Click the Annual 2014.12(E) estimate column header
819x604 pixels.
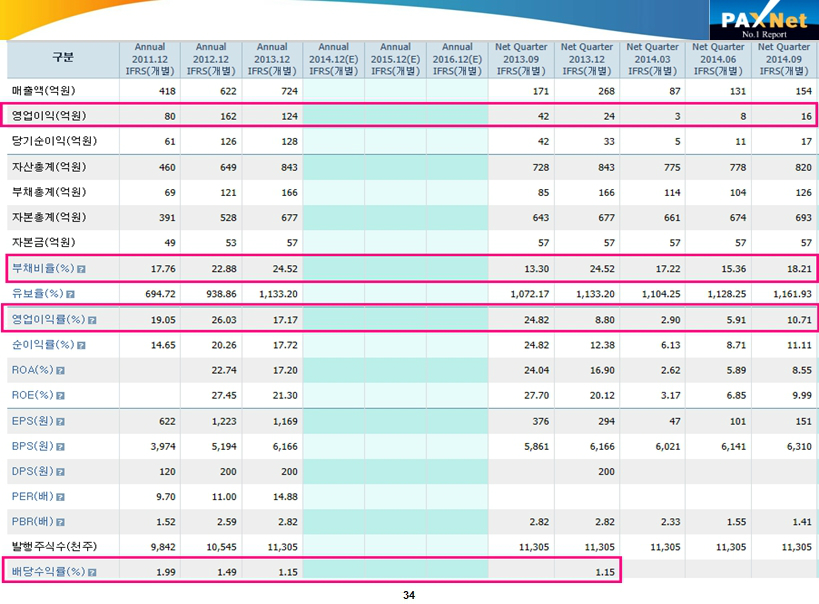pos(333,59)
